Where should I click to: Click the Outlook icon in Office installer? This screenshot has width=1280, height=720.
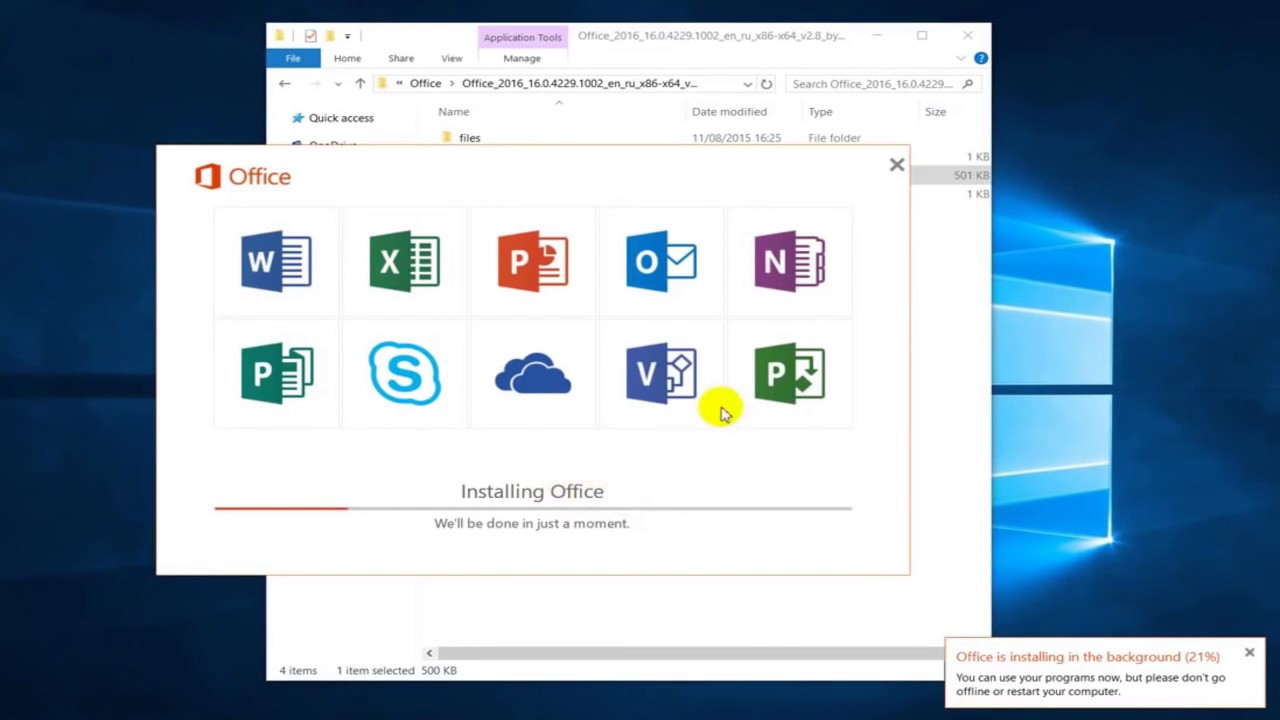pos(661,261)
